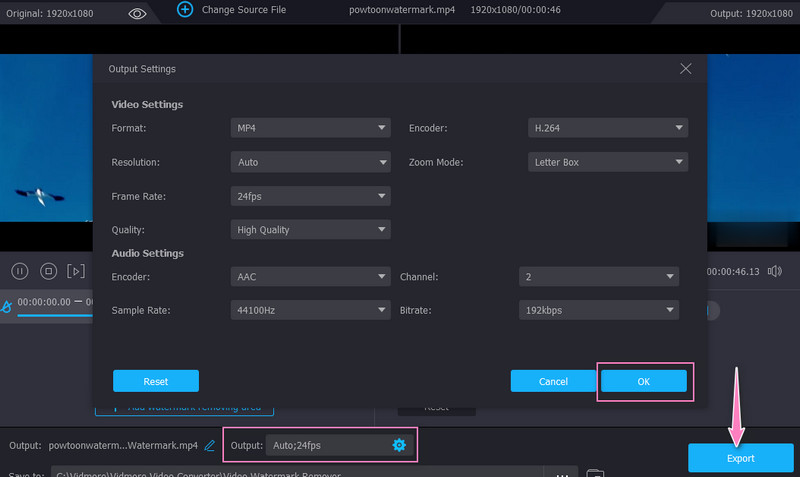This screenshot has height=477, width=800.
Task: Pause the video playback
Action: (x=19, y=271)
